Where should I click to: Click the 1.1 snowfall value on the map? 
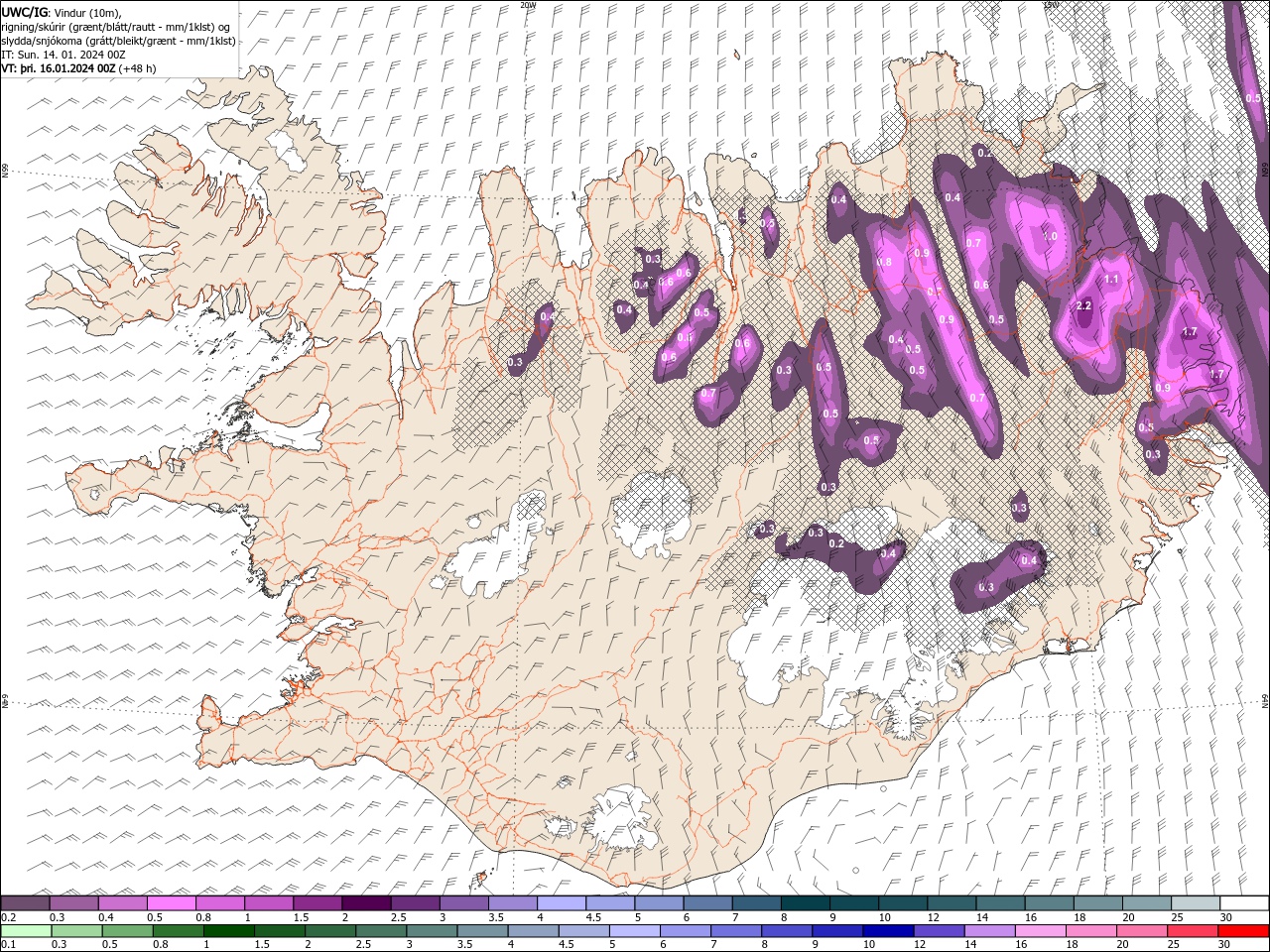point(1111,280)
